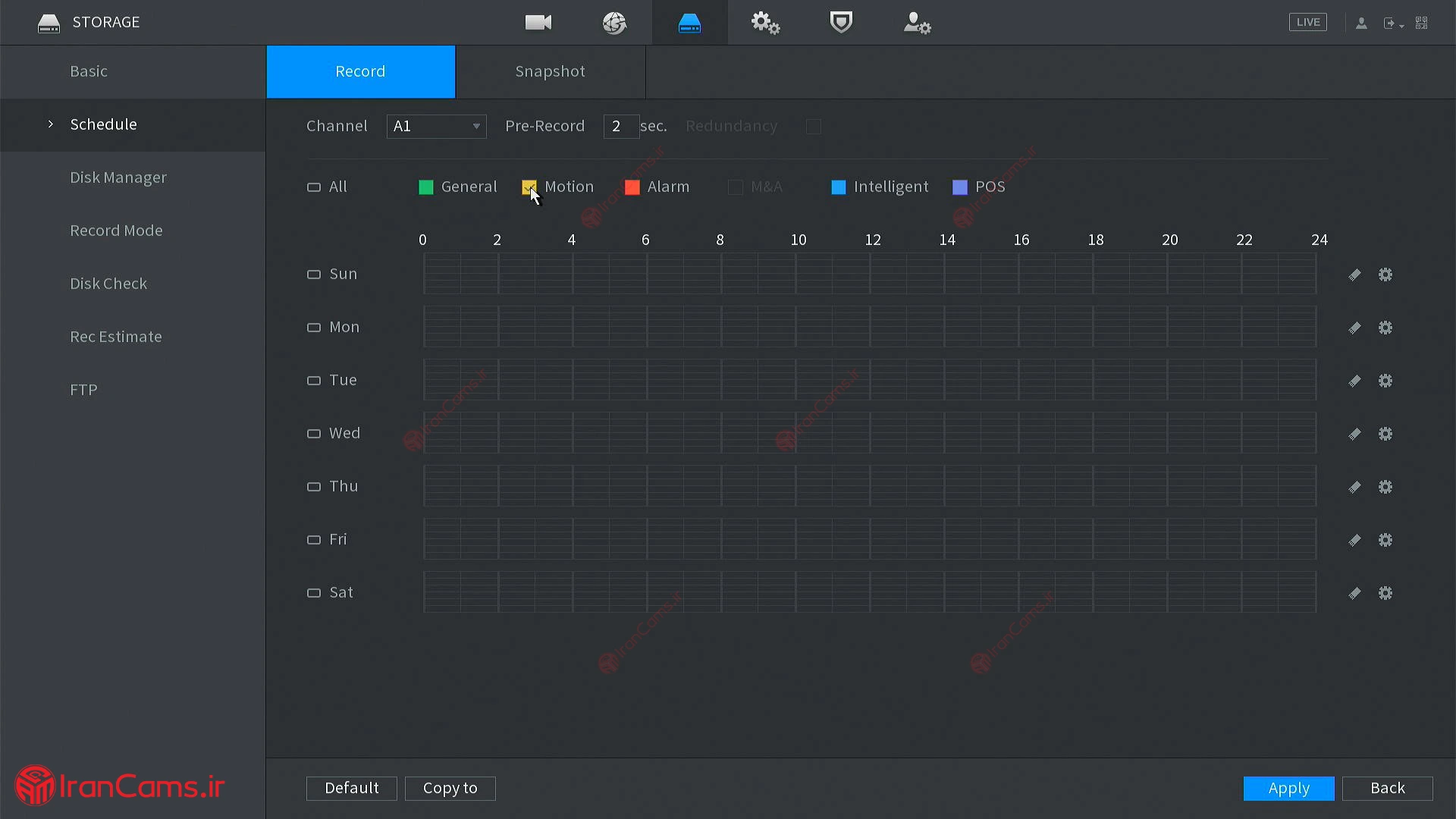The width and height of the screenshot is (1456, 819).
Task: Open the System gears icon
Action: coord(765,23)
